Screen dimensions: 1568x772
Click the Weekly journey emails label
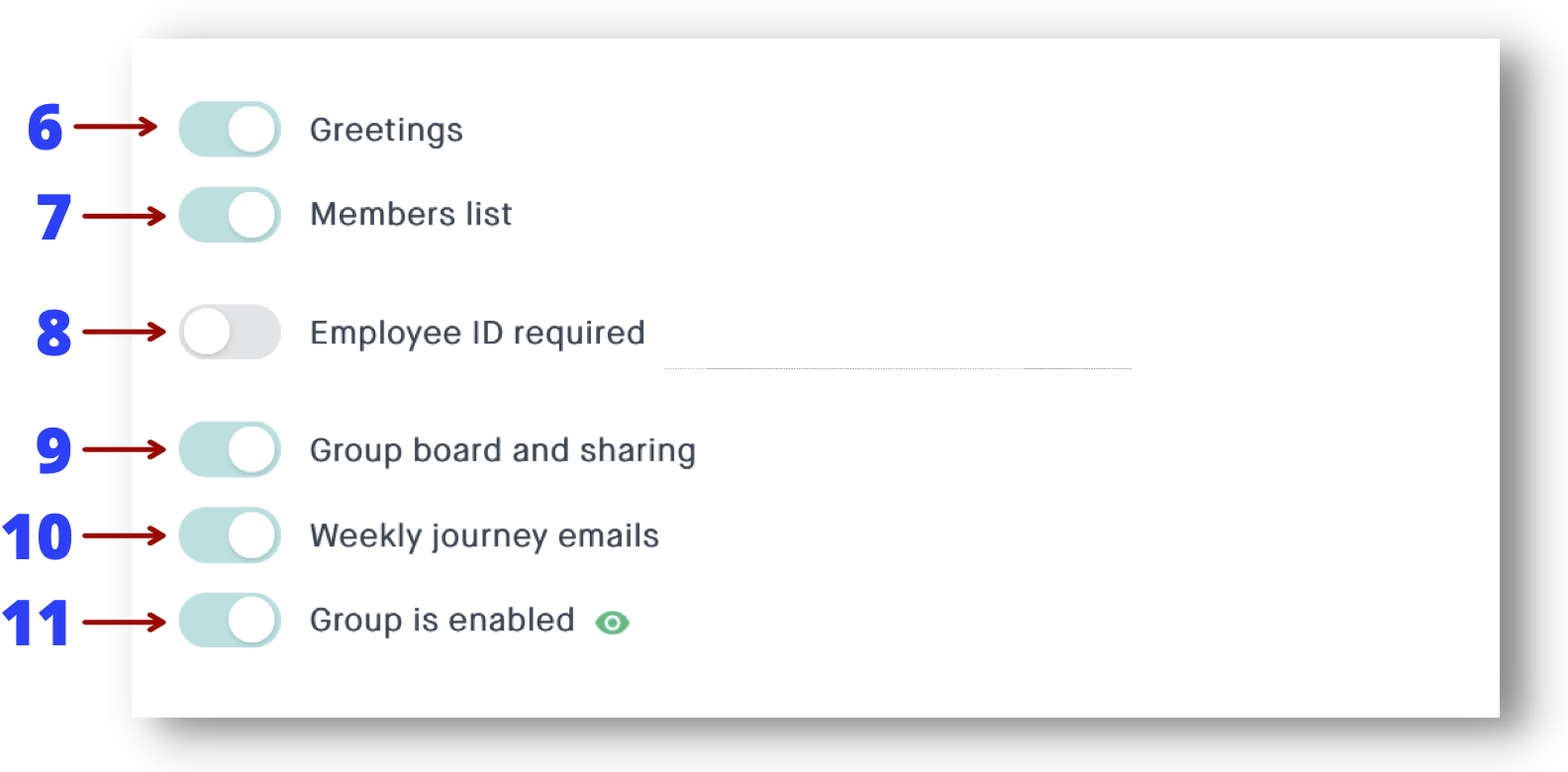click(484, 536)
